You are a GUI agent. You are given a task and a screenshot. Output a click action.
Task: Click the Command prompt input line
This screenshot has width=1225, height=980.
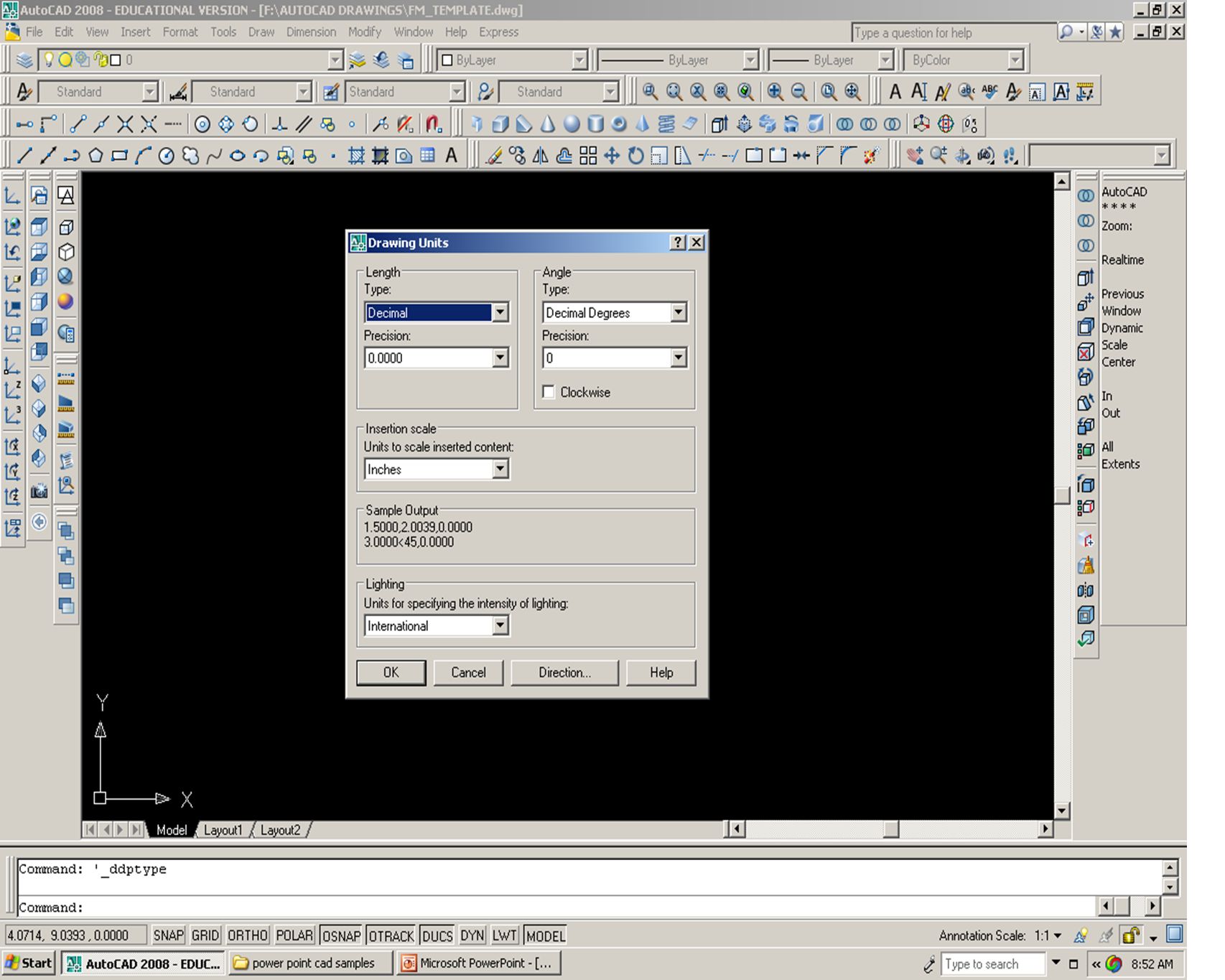pos(556,907)
